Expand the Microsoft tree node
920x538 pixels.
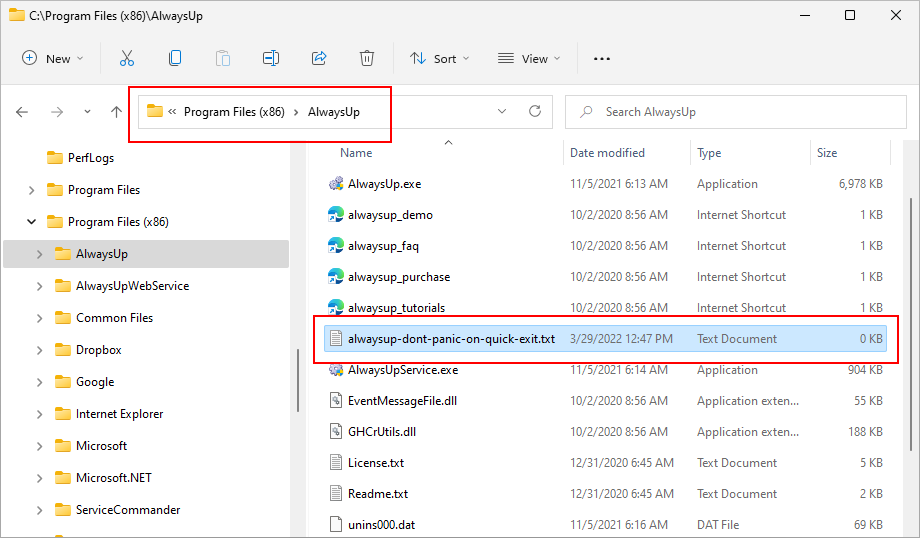pos(39,446)
